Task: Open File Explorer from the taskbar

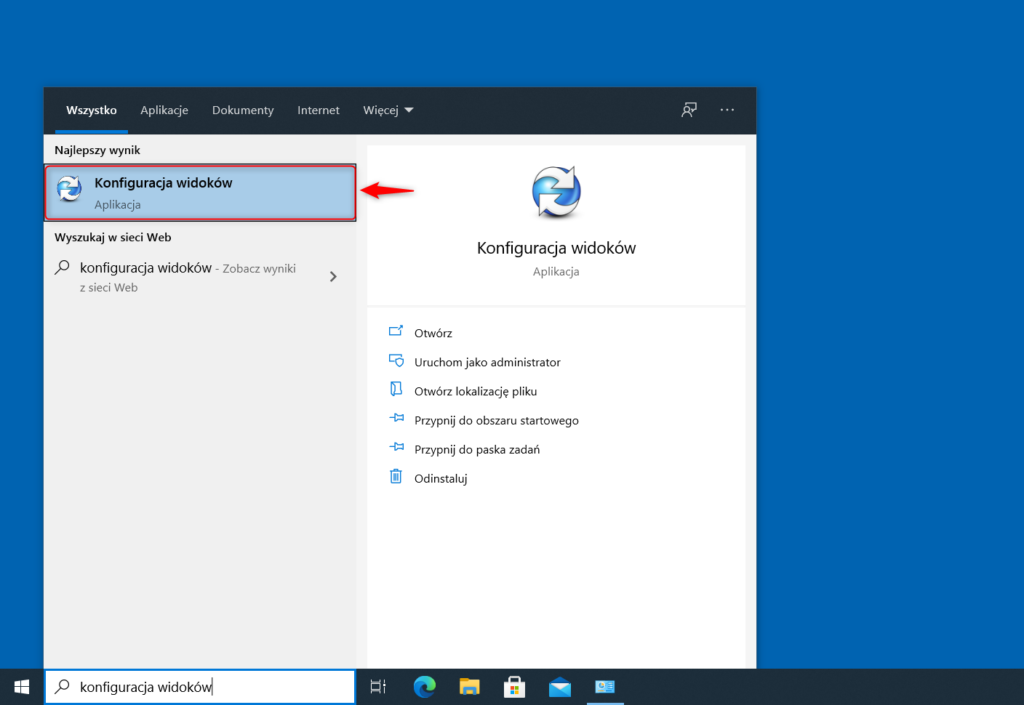Action: (469, 687)
